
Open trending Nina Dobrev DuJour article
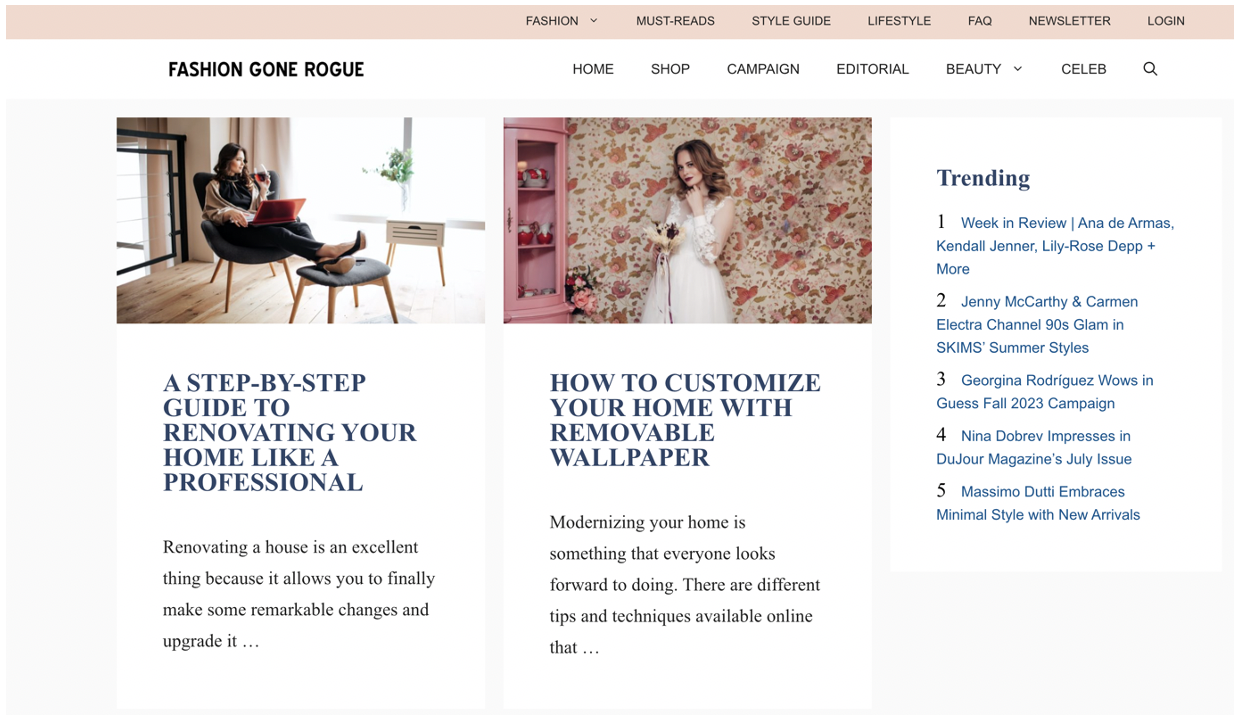point(1034,447)
